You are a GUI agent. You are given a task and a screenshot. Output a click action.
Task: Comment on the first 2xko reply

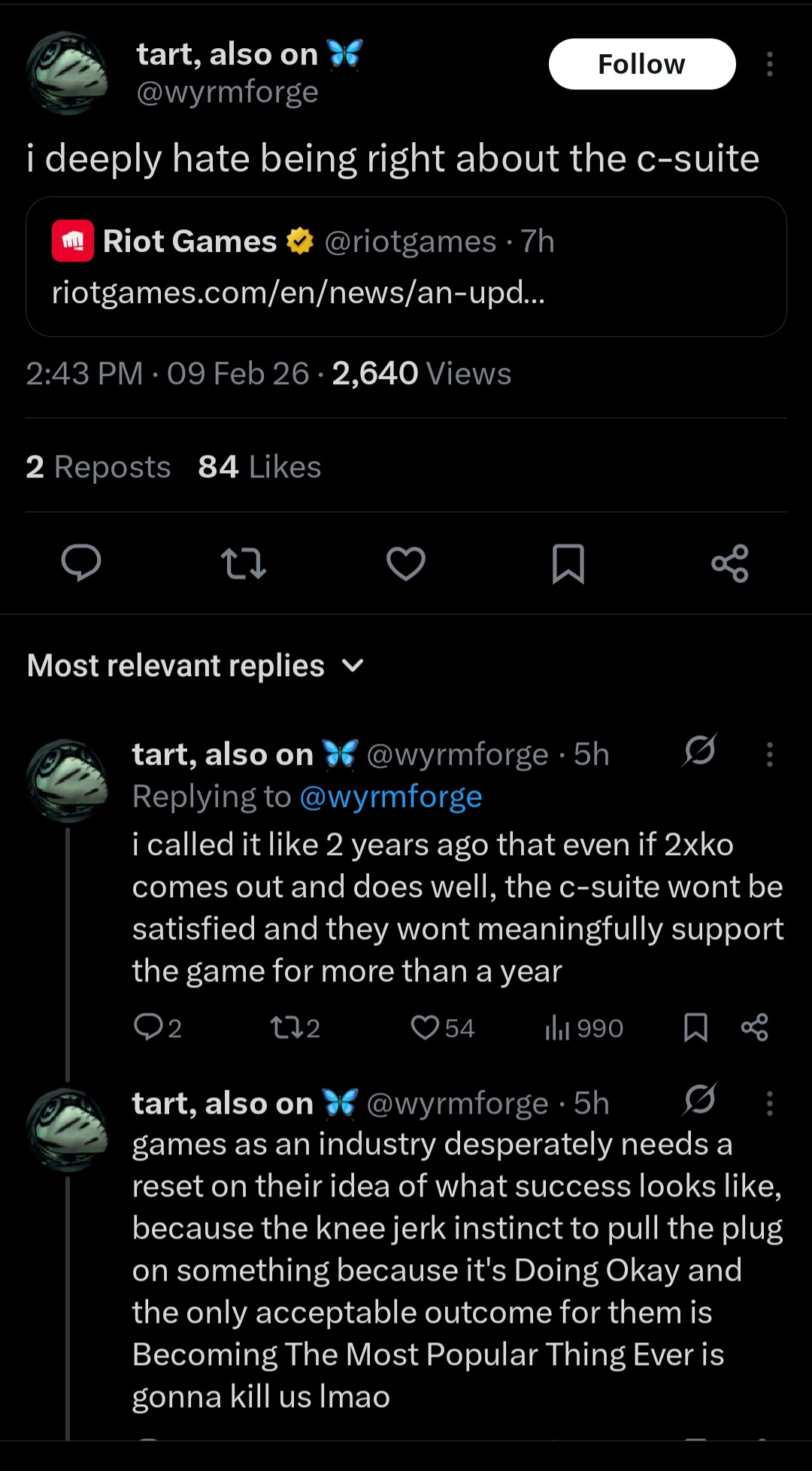[147, 1027]
